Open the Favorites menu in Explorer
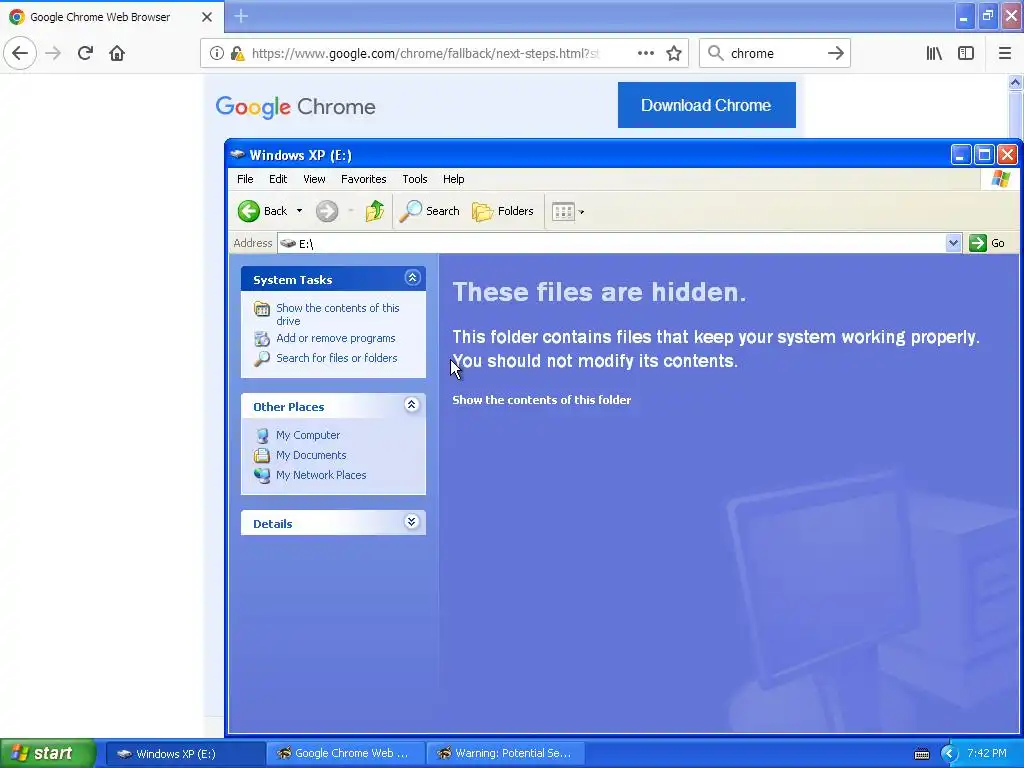 click(364, 179)
